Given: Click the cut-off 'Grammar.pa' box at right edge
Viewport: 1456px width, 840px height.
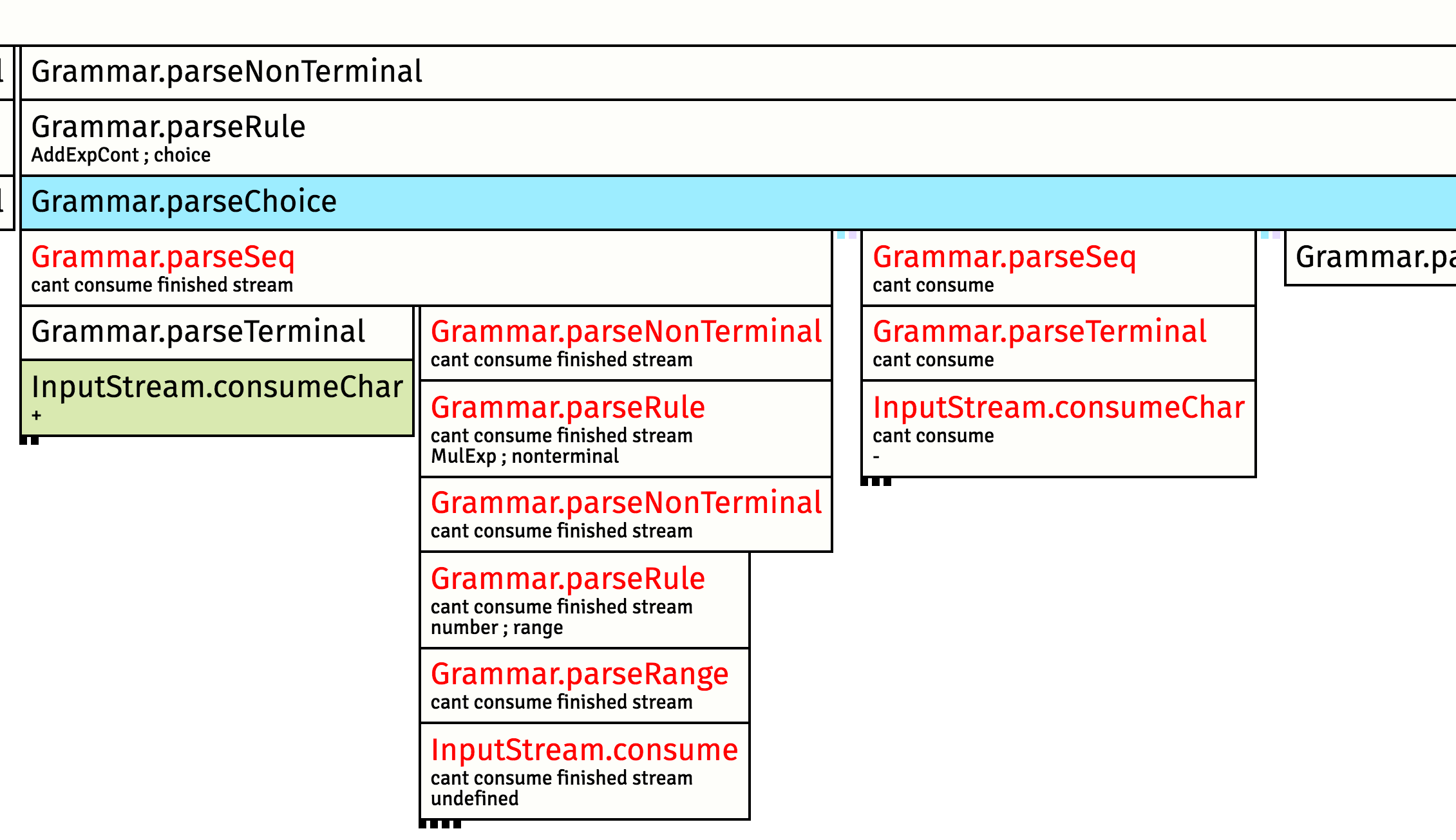Looking at the screenshot, I should click(x=1370, y=257).
